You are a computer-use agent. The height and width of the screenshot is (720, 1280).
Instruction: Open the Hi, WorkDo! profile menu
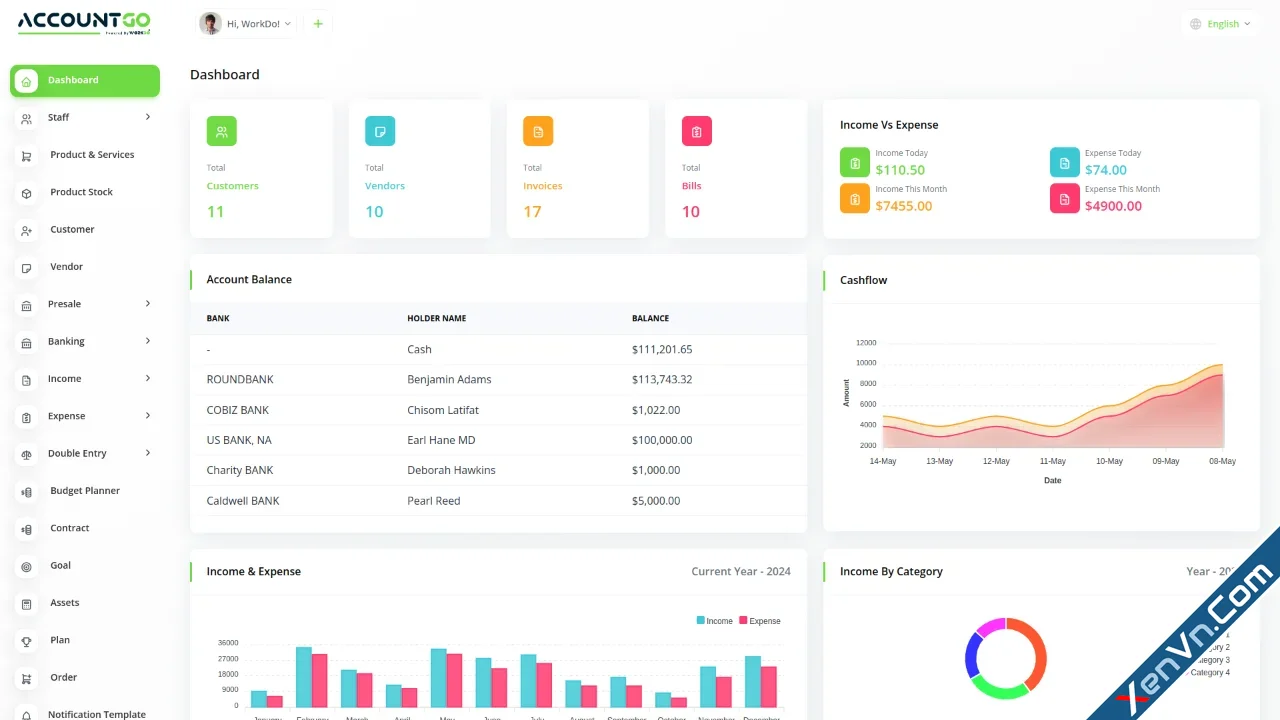pyautogui.click(x=245, y=23)
